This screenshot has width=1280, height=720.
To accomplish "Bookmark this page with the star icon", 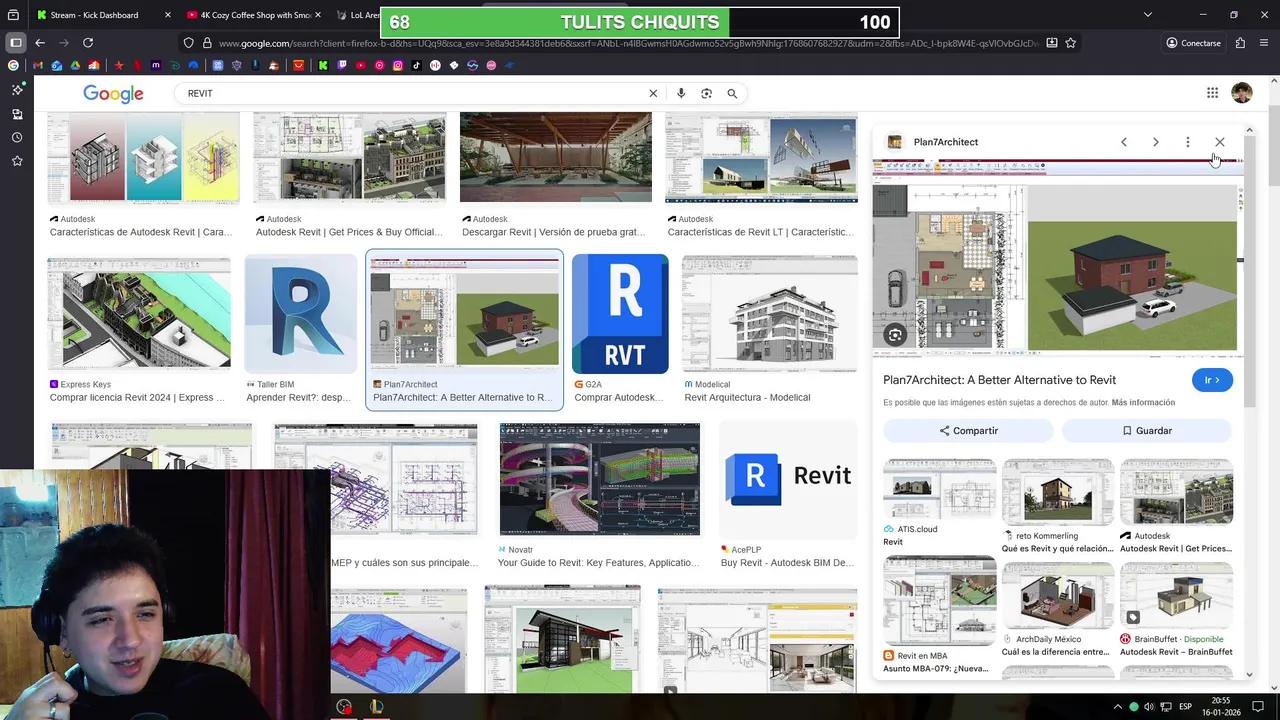I will [1071, 43].
